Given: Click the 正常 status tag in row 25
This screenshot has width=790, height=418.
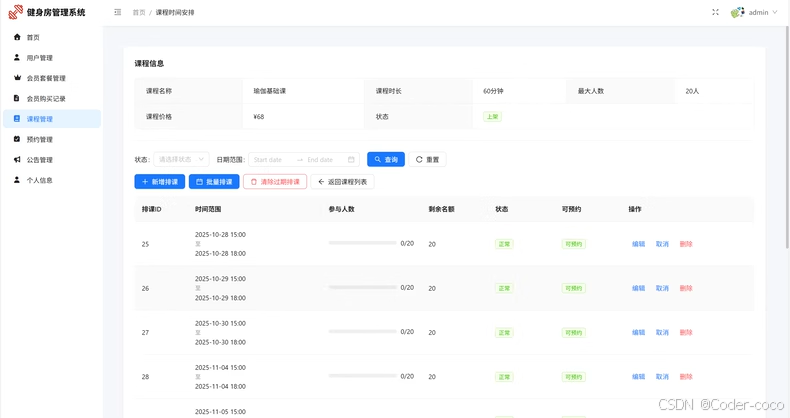Looking at the screenshot, I should [x=504, y=244].
